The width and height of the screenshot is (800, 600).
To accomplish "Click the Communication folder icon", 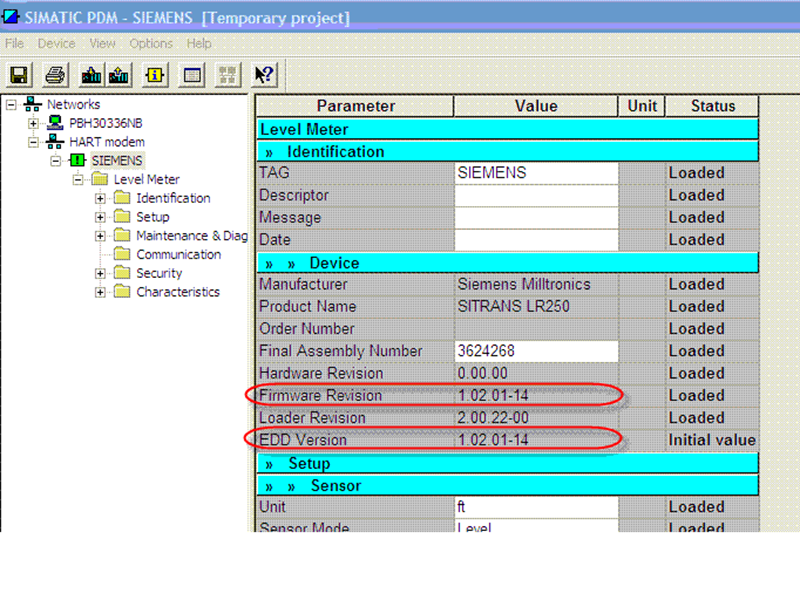I will [x=122, y=254].
